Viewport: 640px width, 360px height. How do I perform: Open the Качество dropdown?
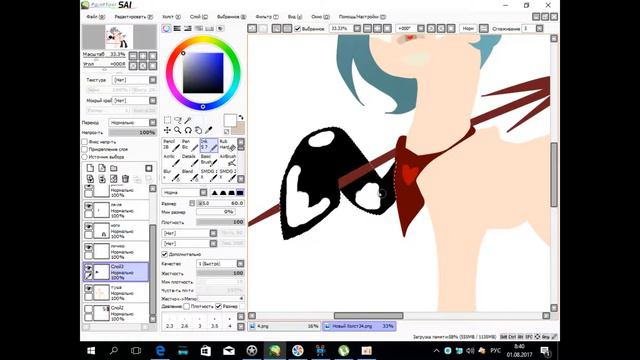pyautogui.click(x=240, y=264)
